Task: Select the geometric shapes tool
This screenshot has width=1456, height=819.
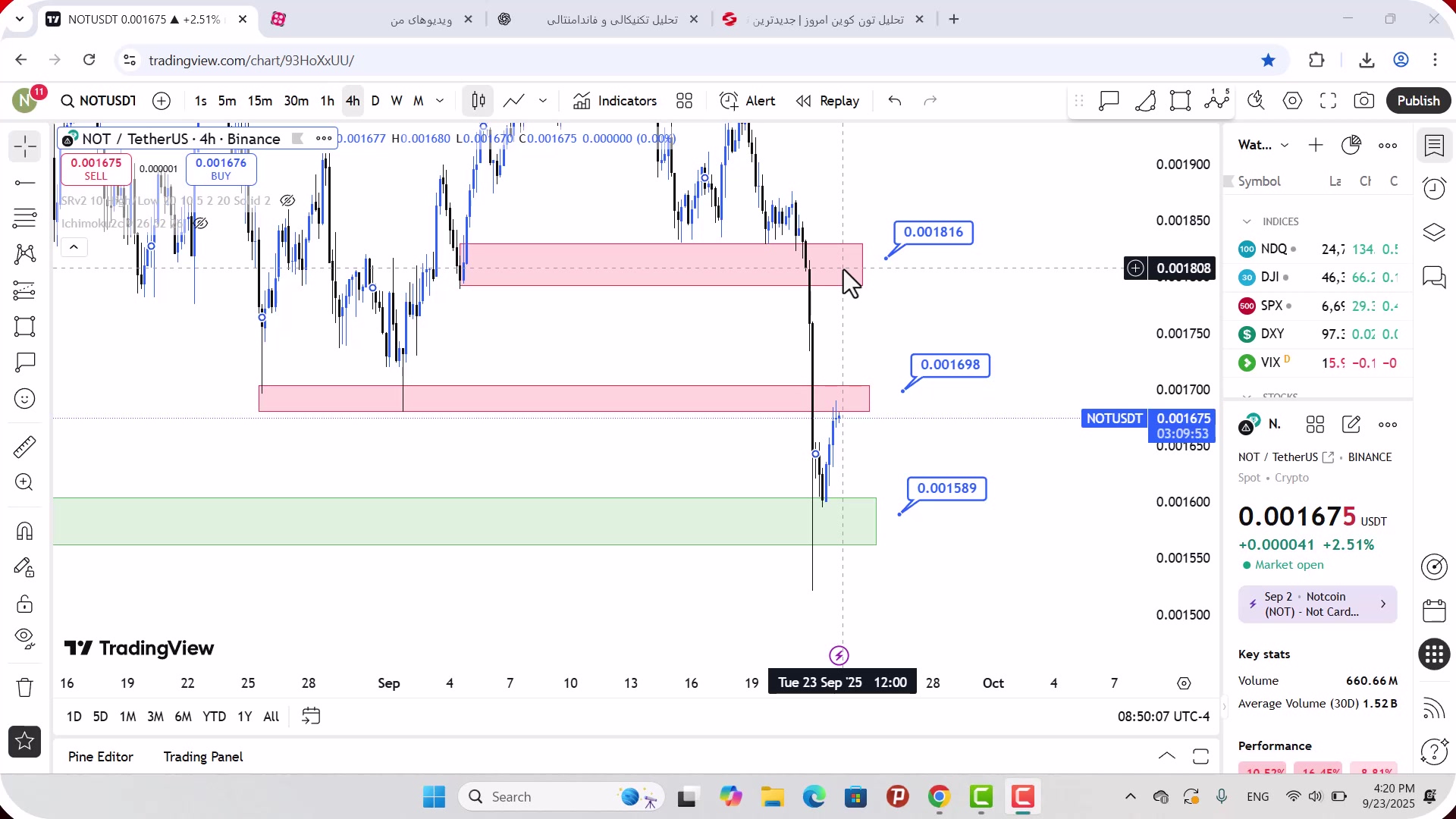Action: [x=25, y=327]
